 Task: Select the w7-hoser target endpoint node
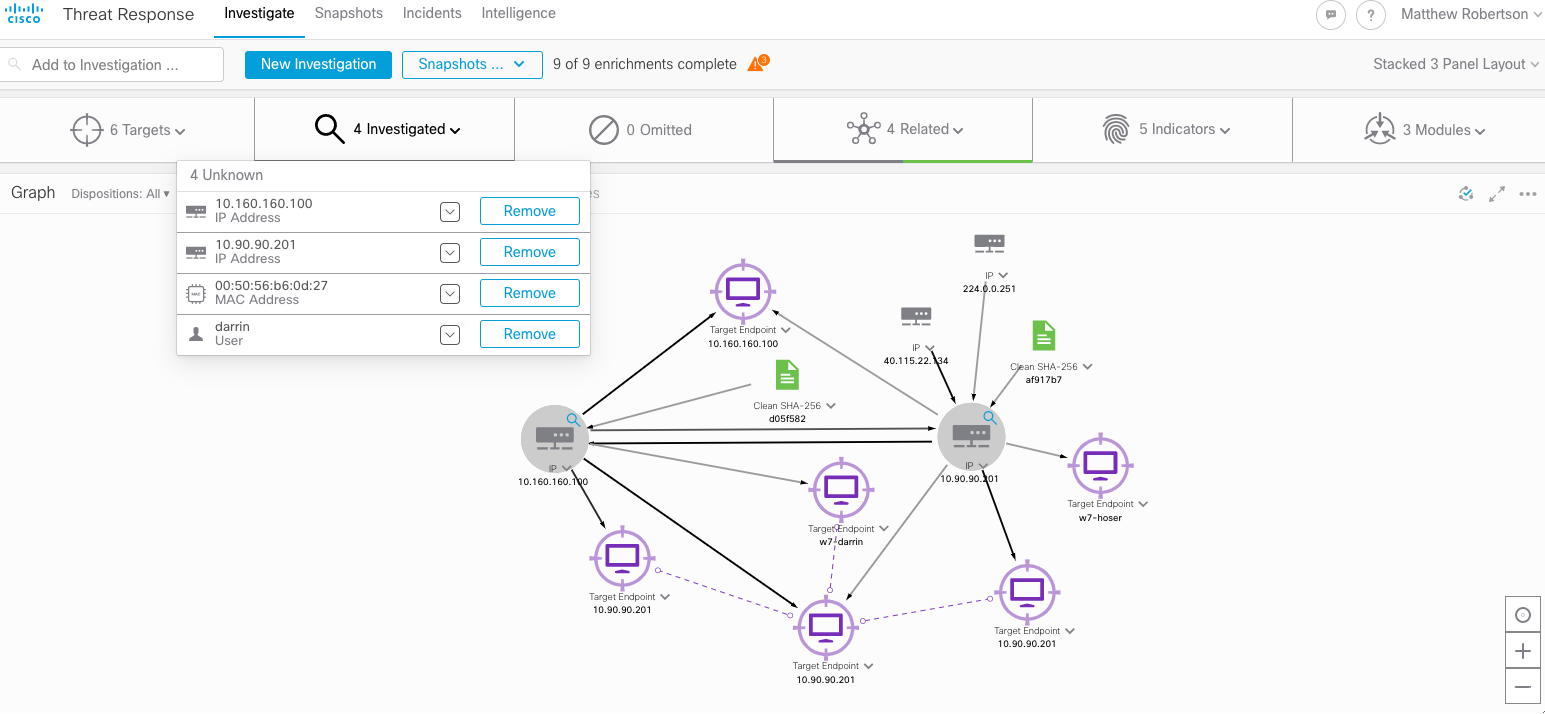click(1100, 465)
